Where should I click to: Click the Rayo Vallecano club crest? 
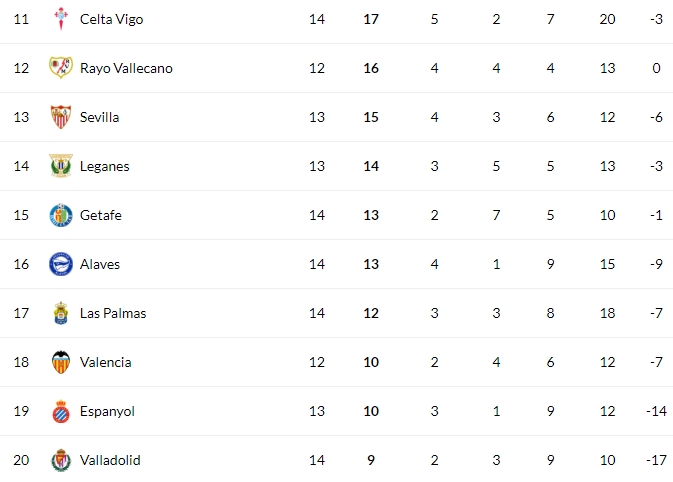point(61,68)
